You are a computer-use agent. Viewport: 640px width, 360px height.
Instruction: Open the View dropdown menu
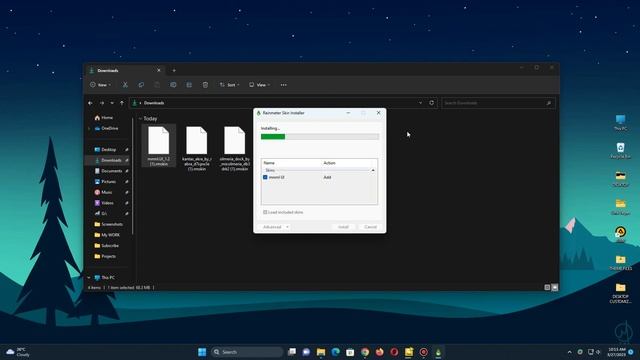point(260,85)
